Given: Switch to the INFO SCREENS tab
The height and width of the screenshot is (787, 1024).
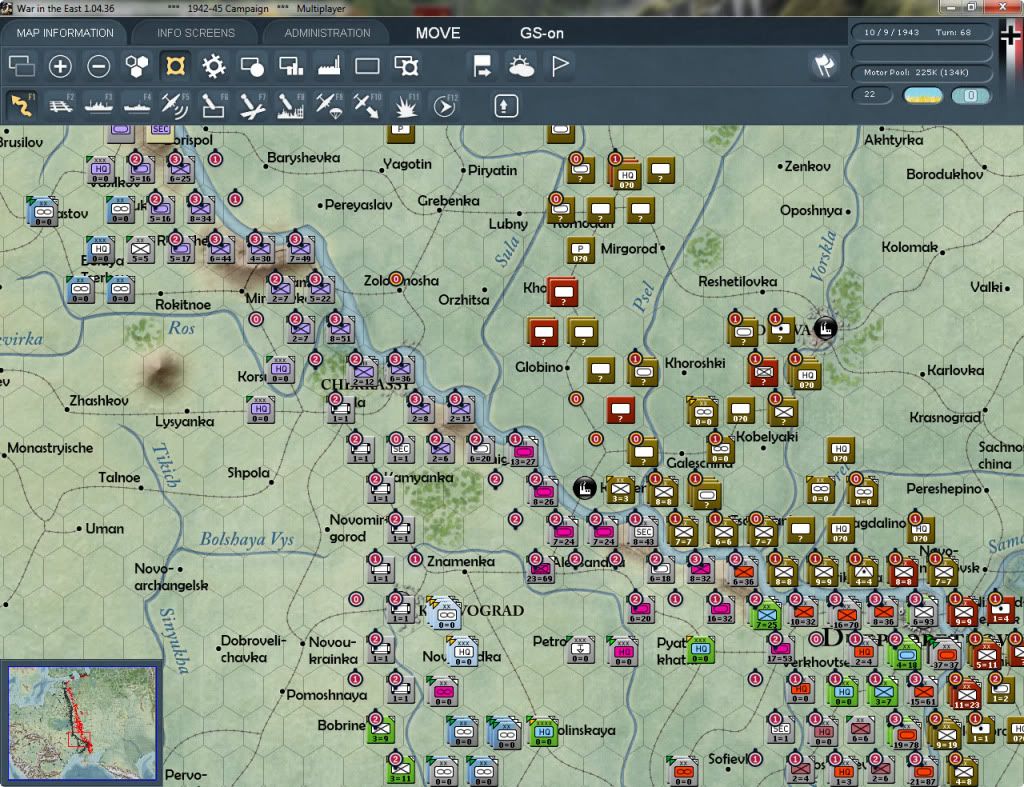Looking at the screenshot, I should [x=195, y=33].
